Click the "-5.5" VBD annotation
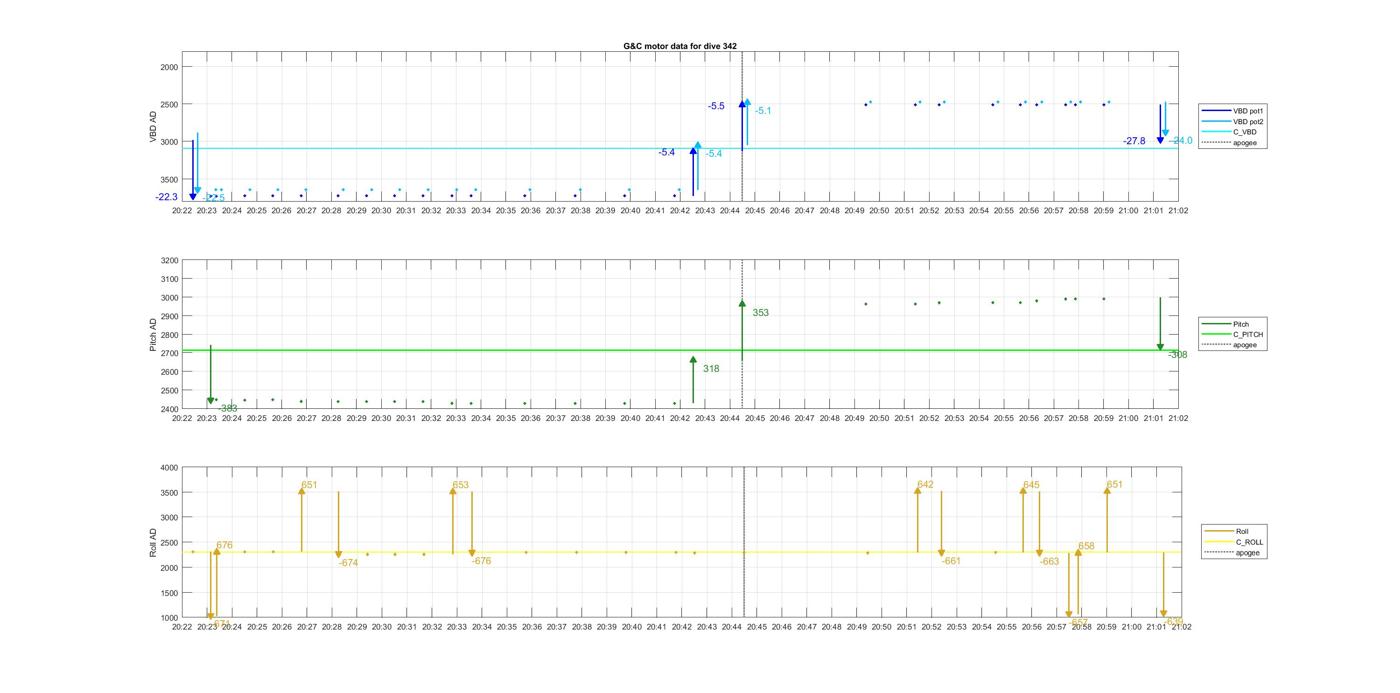The width and height of the screenshot is (1400, 693). [x=716, y=106]
